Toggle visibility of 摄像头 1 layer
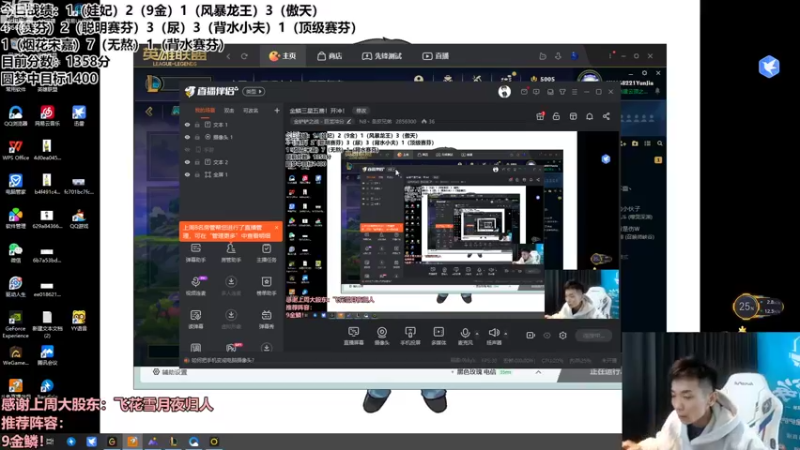 [x=187, y=137]
